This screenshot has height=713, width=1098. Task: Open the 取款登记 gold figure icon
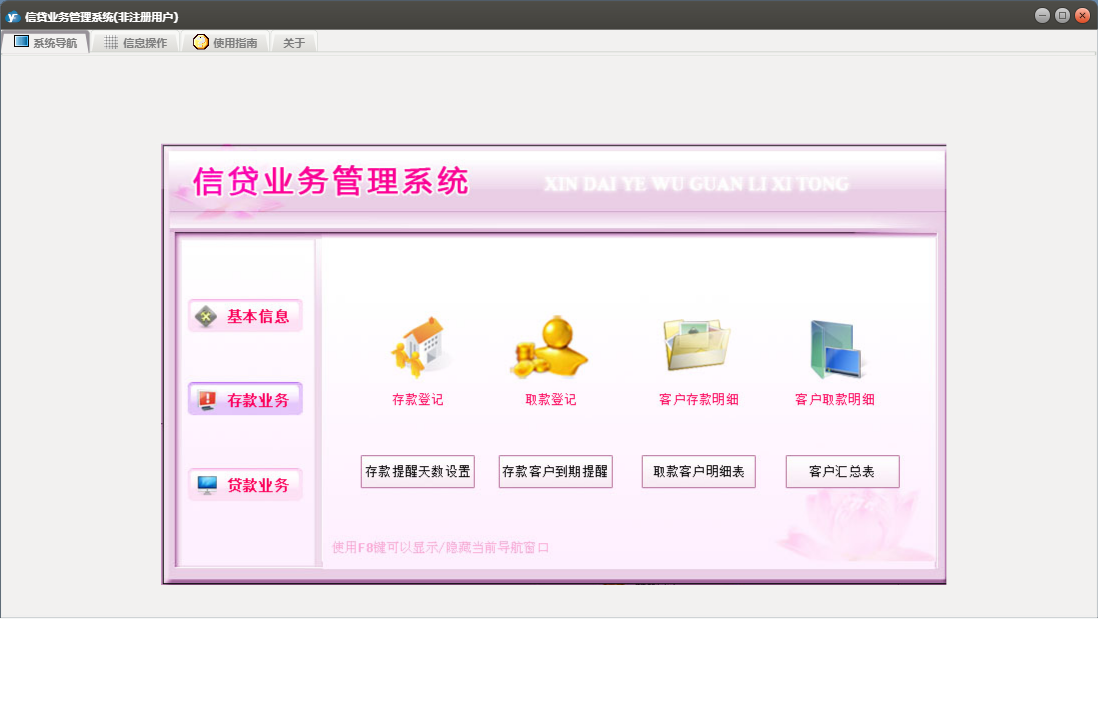point(550,346)
